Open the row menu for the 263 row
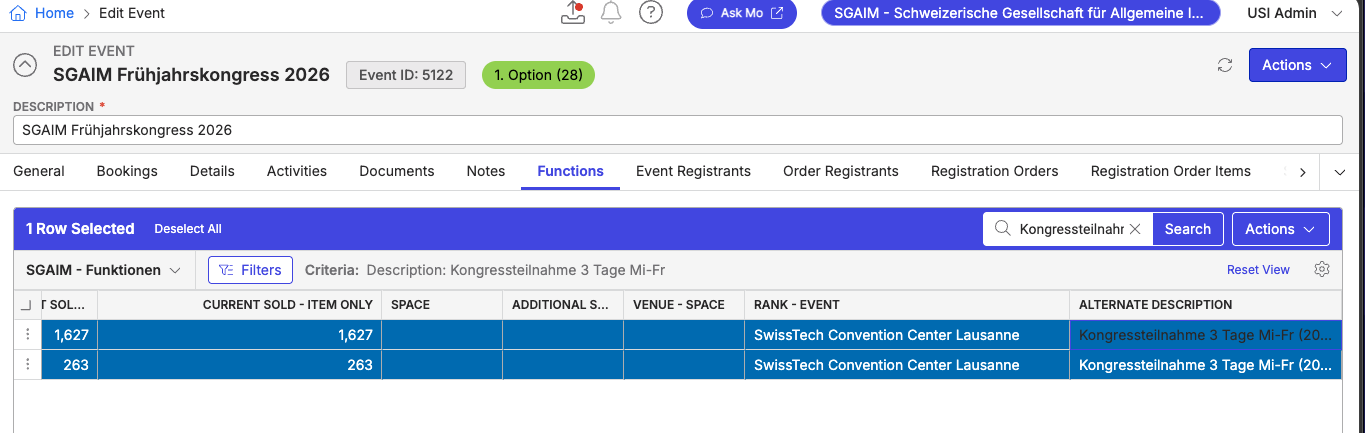The width and height of the screenshot is (1365, 433). [x=28, y=365]
